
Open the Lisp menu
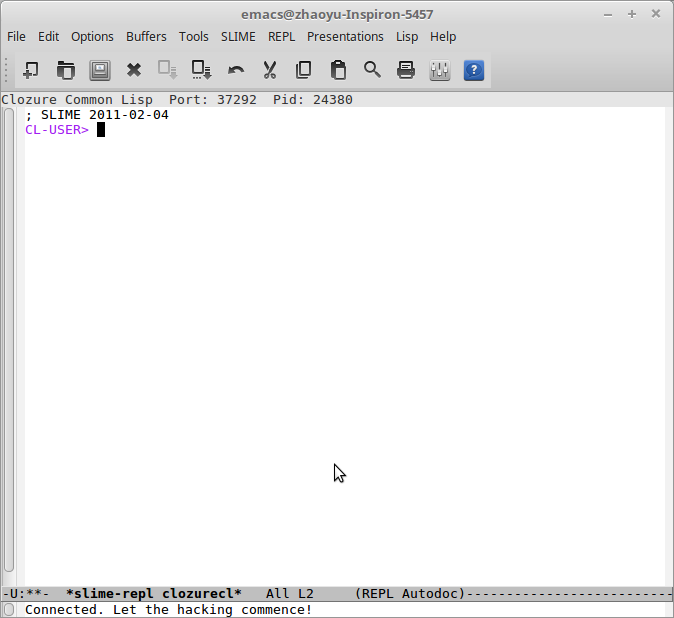tap(407, 37)
